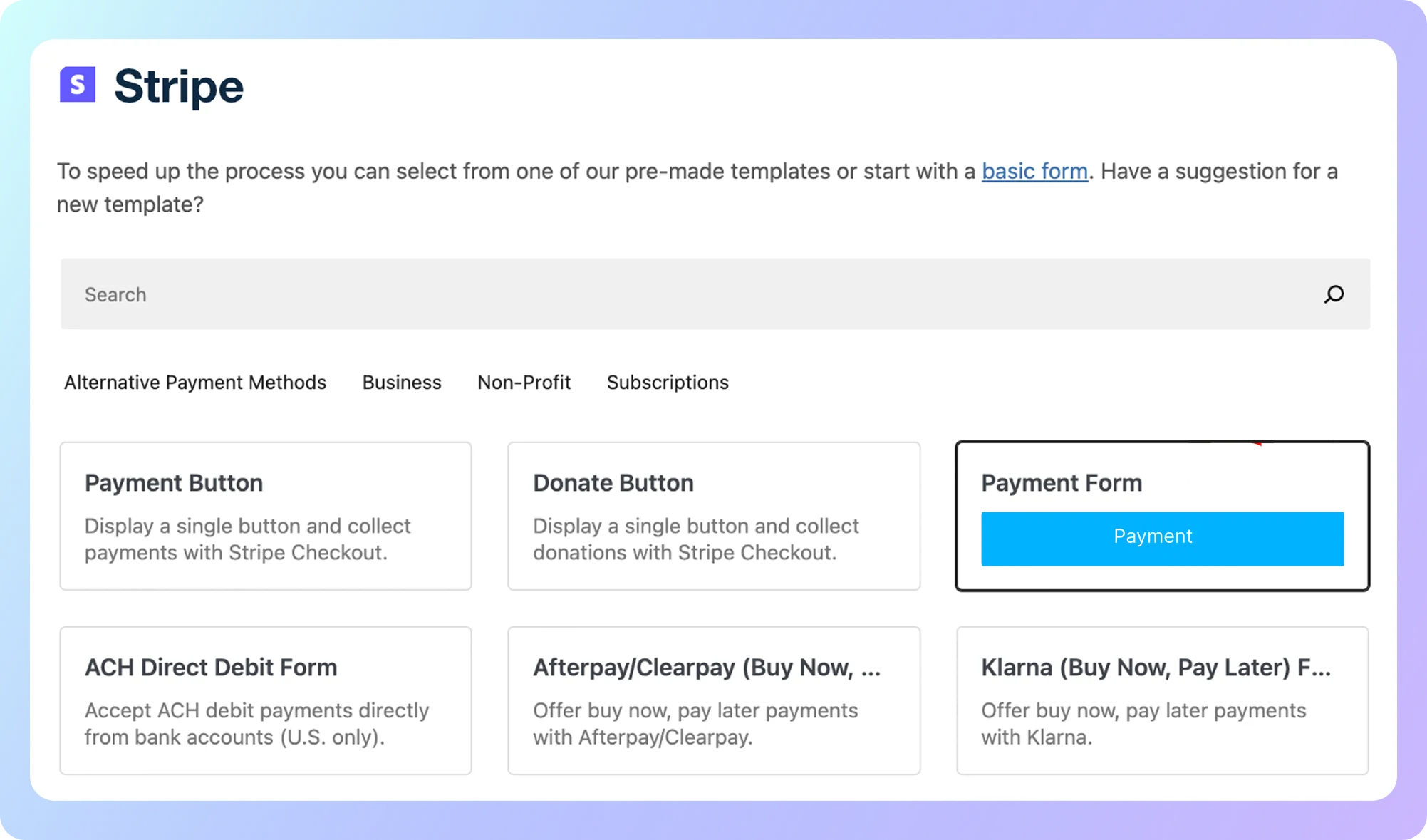Filter by Alternative Payment Methods

click(195, 383)
